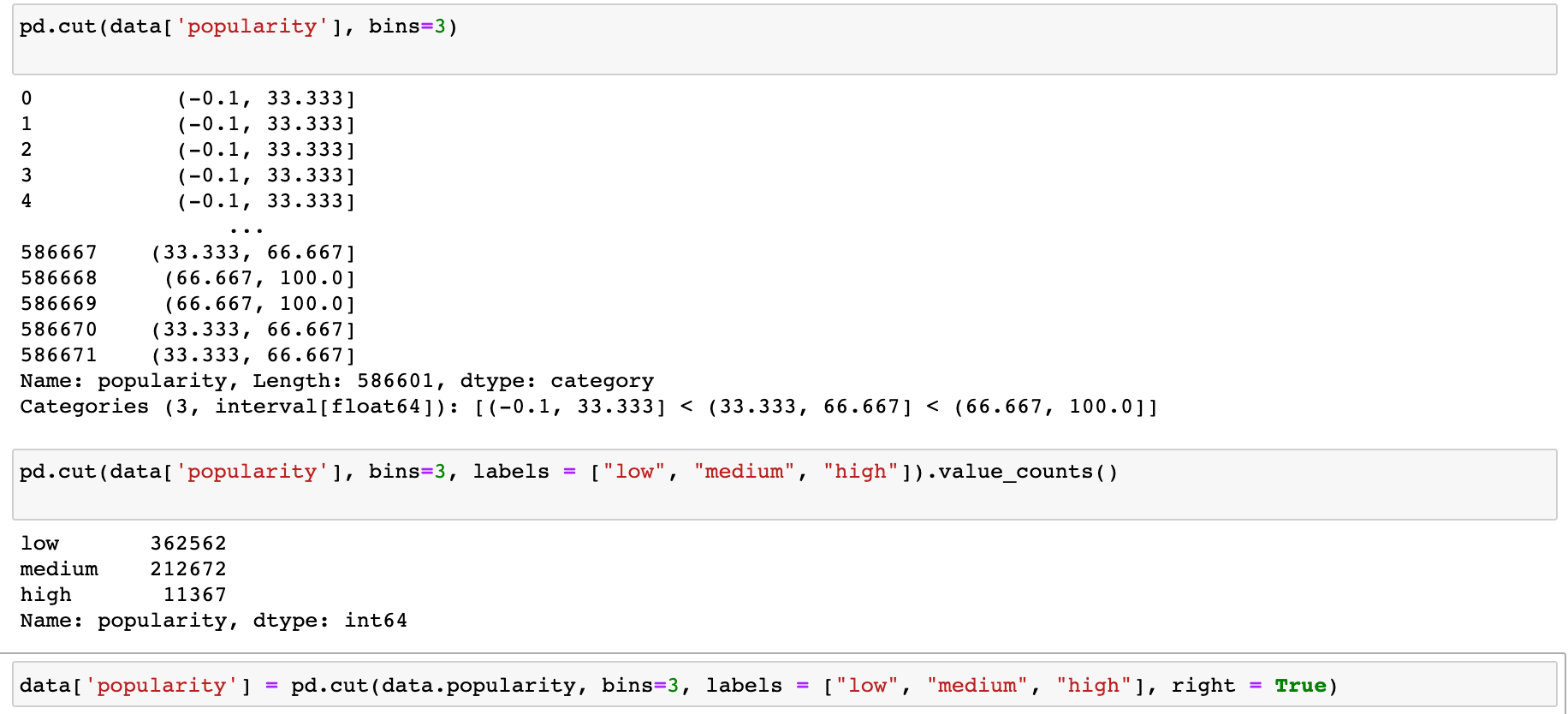Click the right parameter in the last cell

coord(1203,686)
